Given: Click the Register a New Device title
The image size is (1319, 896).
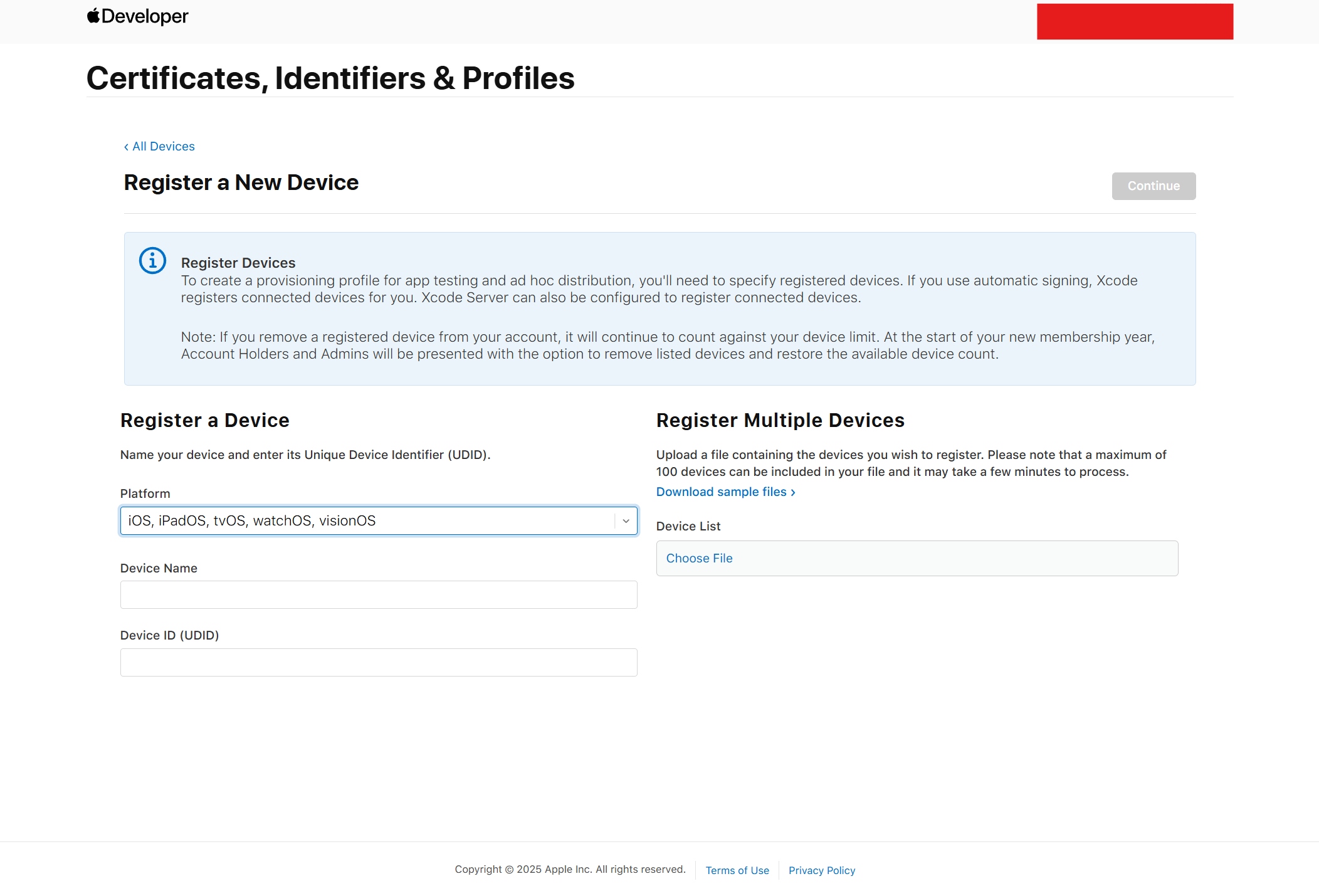Looking at the screenshot, I should pos(241,182).
